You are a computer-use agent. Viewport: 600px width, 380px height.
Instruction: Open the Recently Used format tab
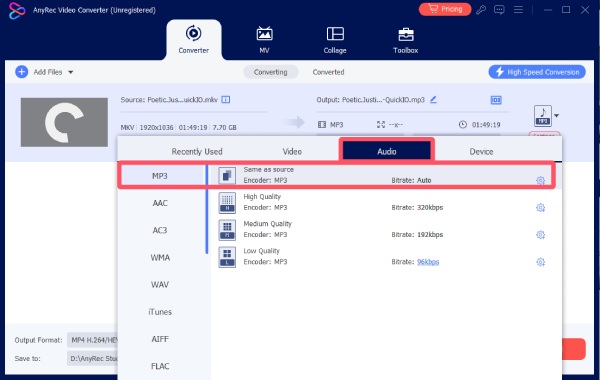coord(197,152)
